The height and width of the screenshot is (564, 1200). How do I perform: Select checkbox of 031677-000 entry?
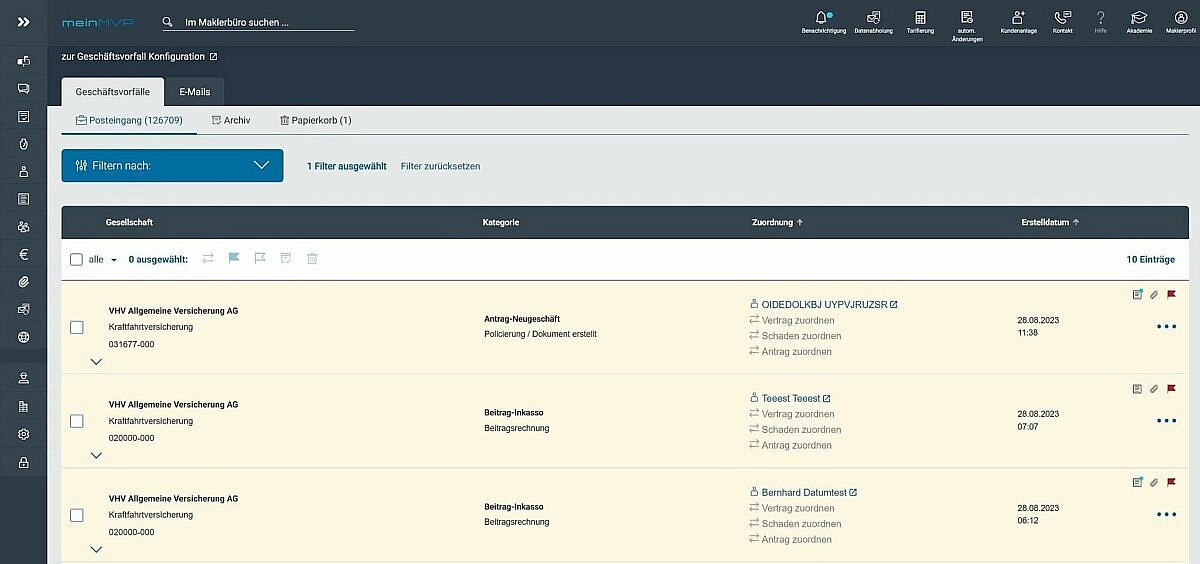point(77,327)
